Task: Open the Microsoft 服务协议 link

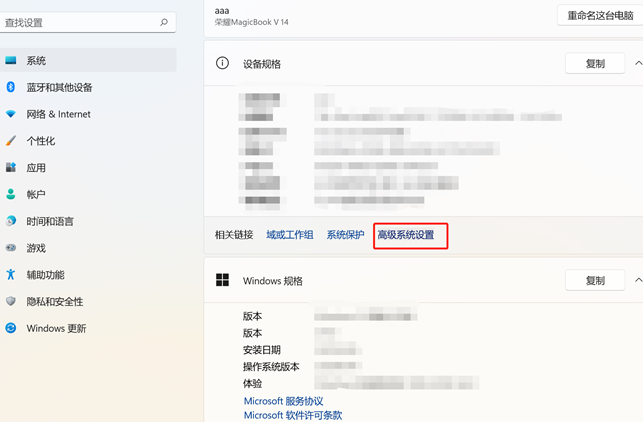Action: 283,401
